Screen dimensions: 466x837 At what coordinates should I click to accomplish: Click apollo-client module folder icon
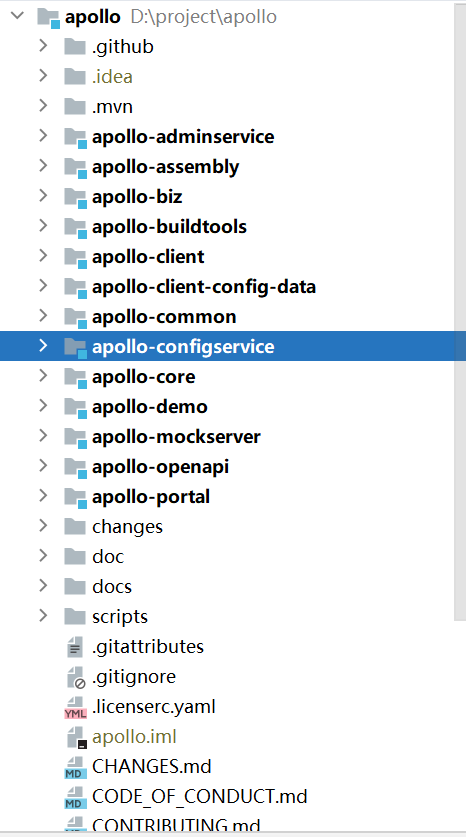tap(75, 257)
